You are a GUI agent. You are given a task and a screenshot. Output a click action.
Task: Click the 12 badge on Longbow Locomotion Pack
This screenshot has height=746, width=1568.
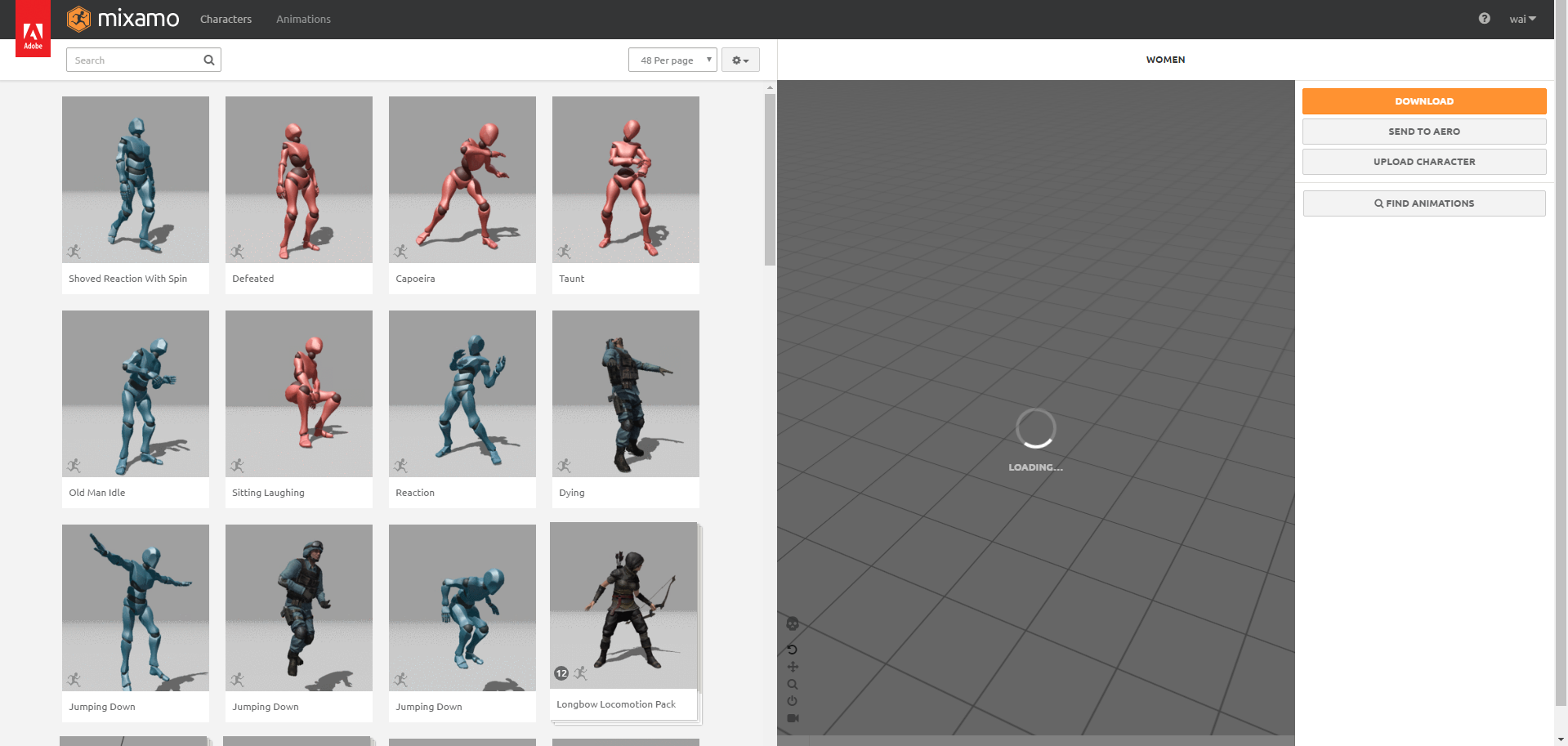click(x=561, y=673)
